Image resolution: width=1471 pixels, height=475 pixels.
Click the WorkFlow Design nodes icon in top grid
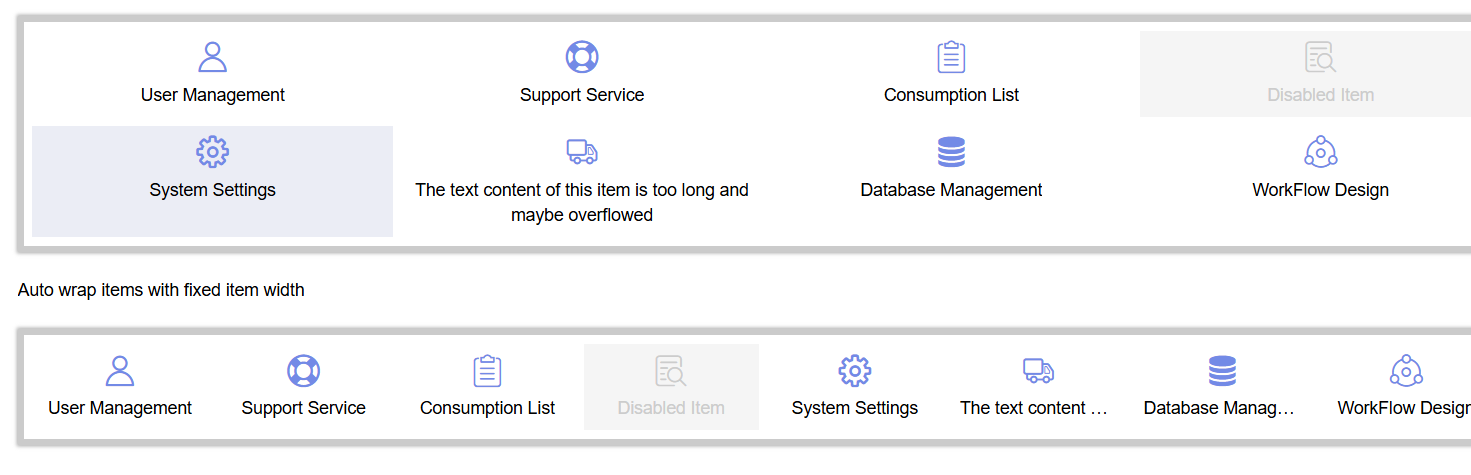pos(1320,152)
